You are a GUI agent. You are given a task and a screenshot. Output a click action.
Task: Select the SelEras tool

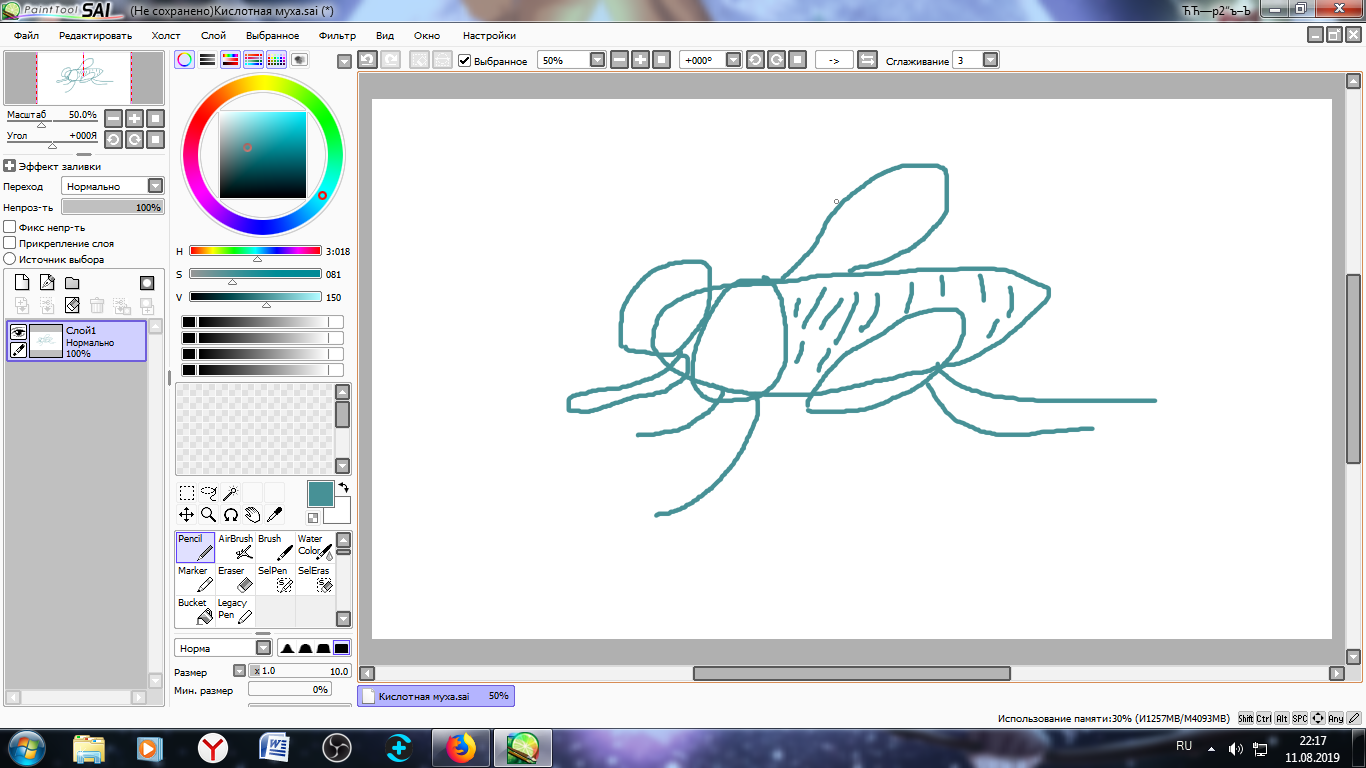click(x=315, y=579)
